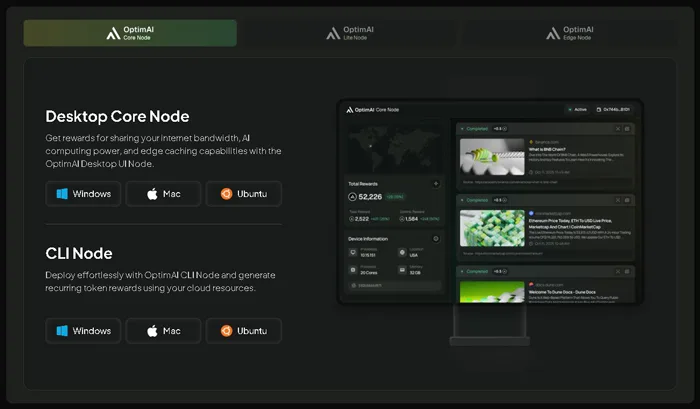
Task: Click the square icon on Dune Docs card header
Action: click(627, 271)
